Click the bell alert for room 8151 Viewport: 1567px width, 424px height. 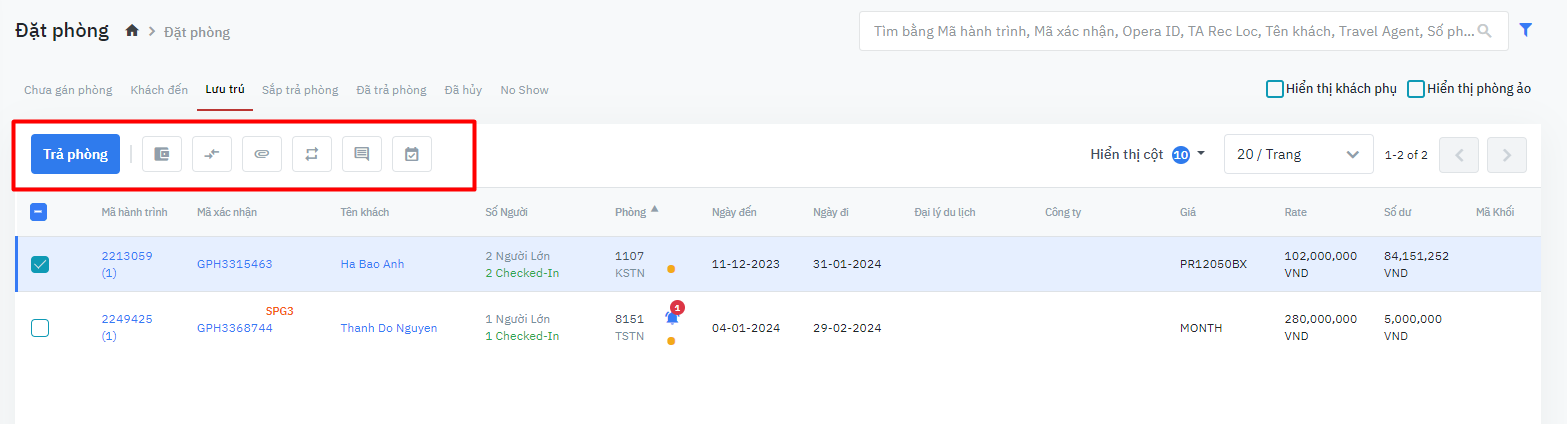672,317
